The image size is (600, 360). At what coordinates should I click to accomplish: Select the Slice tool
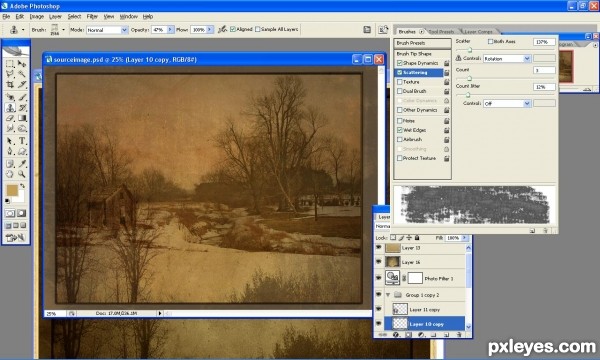[x=22, y=84]
